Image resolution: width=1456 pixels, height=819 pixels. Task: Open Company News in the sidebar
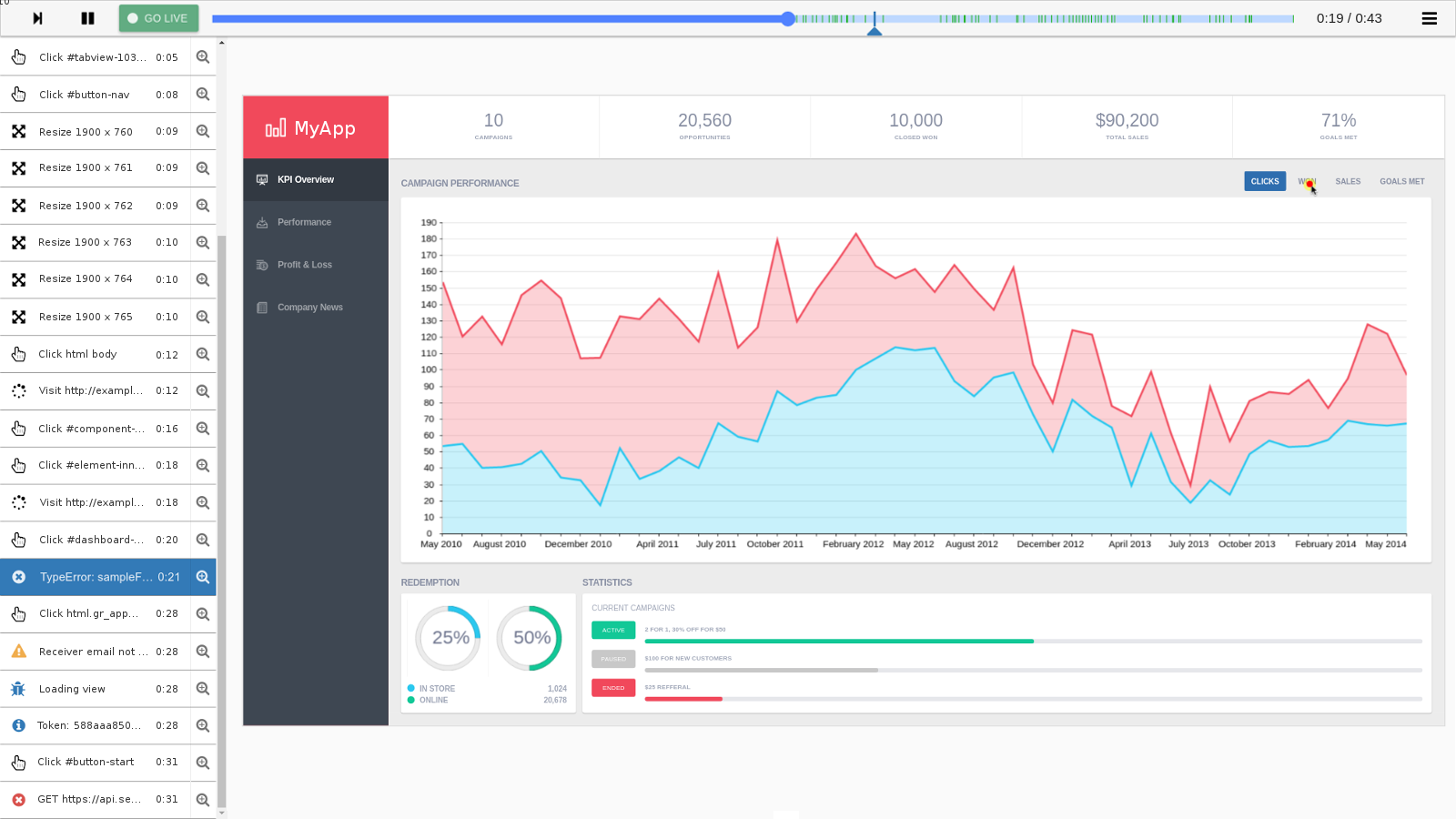point(309,308)
